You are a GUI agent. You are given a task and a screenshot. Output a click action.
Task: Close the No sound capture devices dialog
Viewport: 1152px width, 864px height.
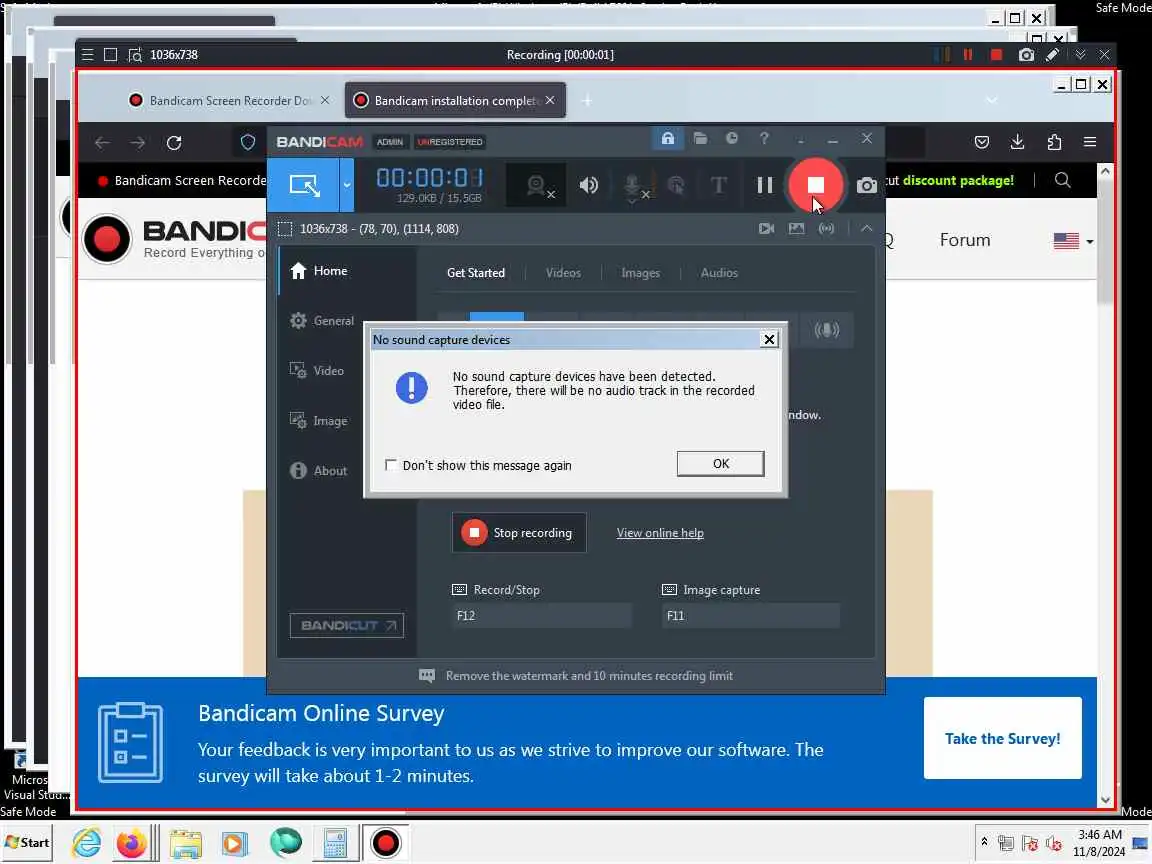pos(768,339)
